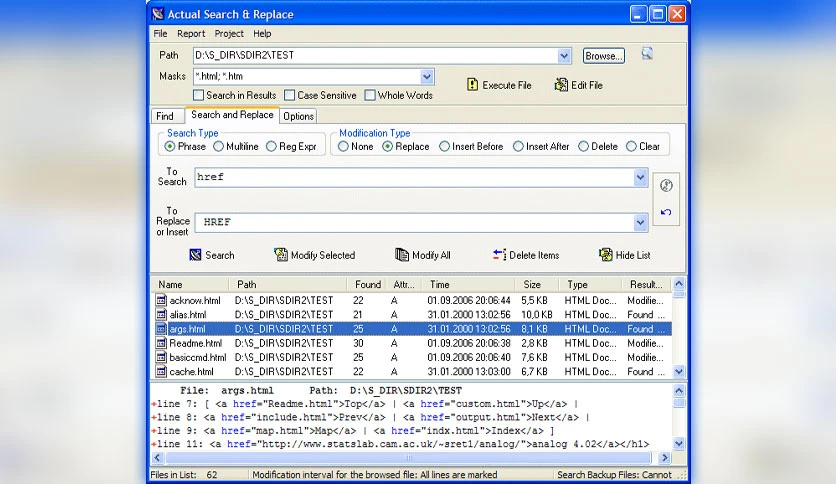Click the search-in-files icon beside Browse
This screenshot has width=836, height=484.
click(647, 54)
